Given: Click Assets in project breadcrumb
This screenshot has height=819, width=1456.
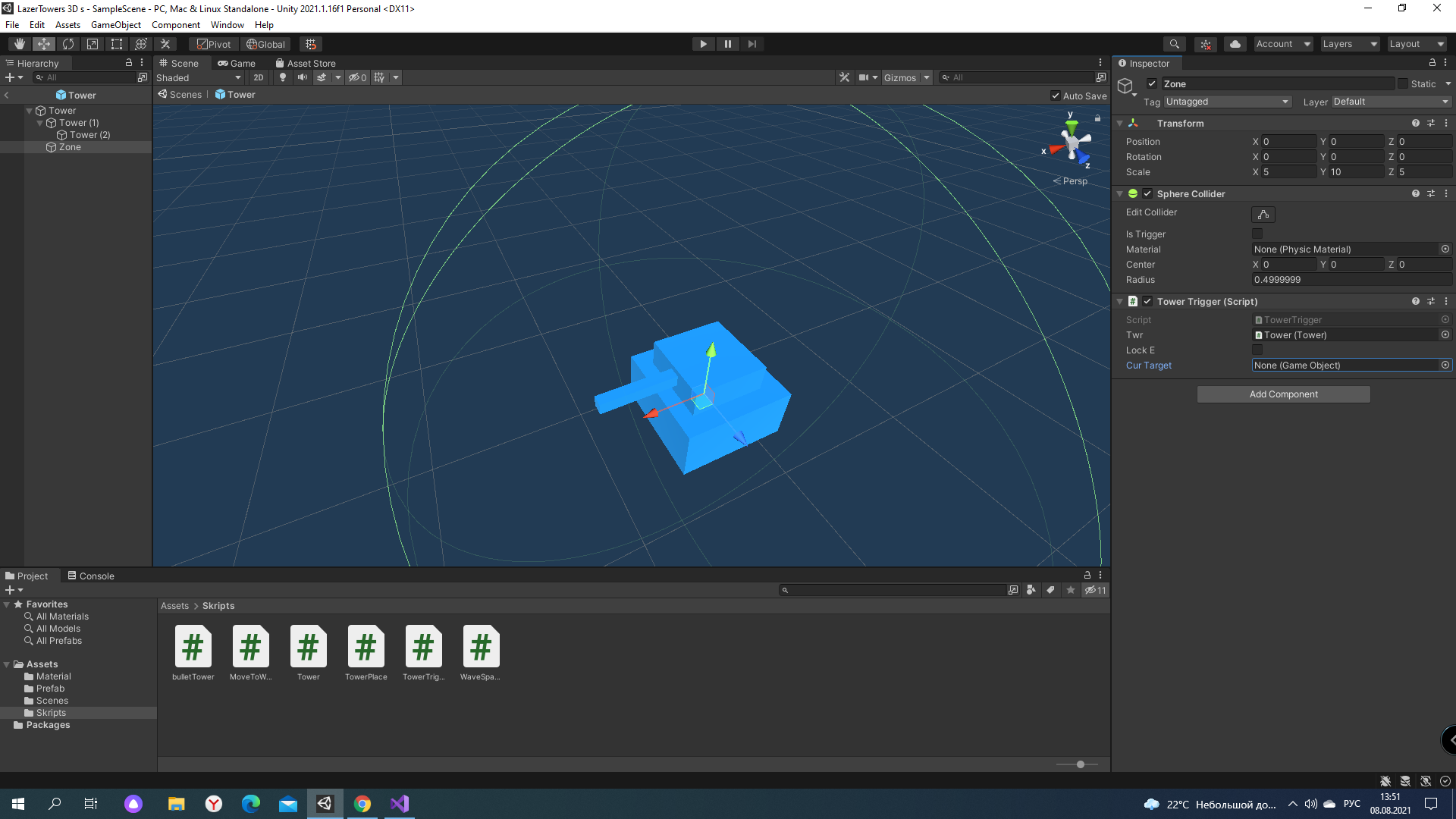Looking at the screenshot, I should click(174, 606).
